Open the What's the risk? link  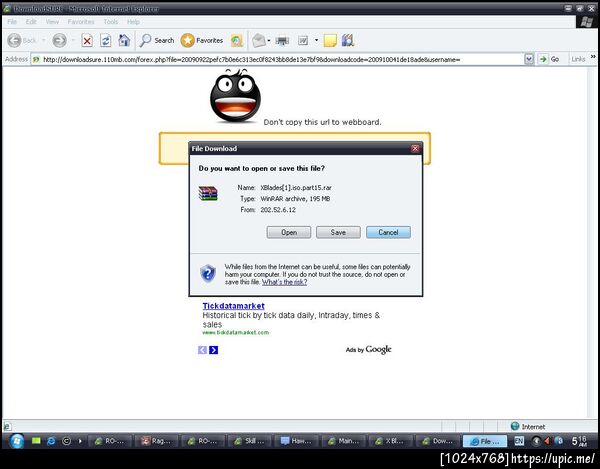point(284,282)
